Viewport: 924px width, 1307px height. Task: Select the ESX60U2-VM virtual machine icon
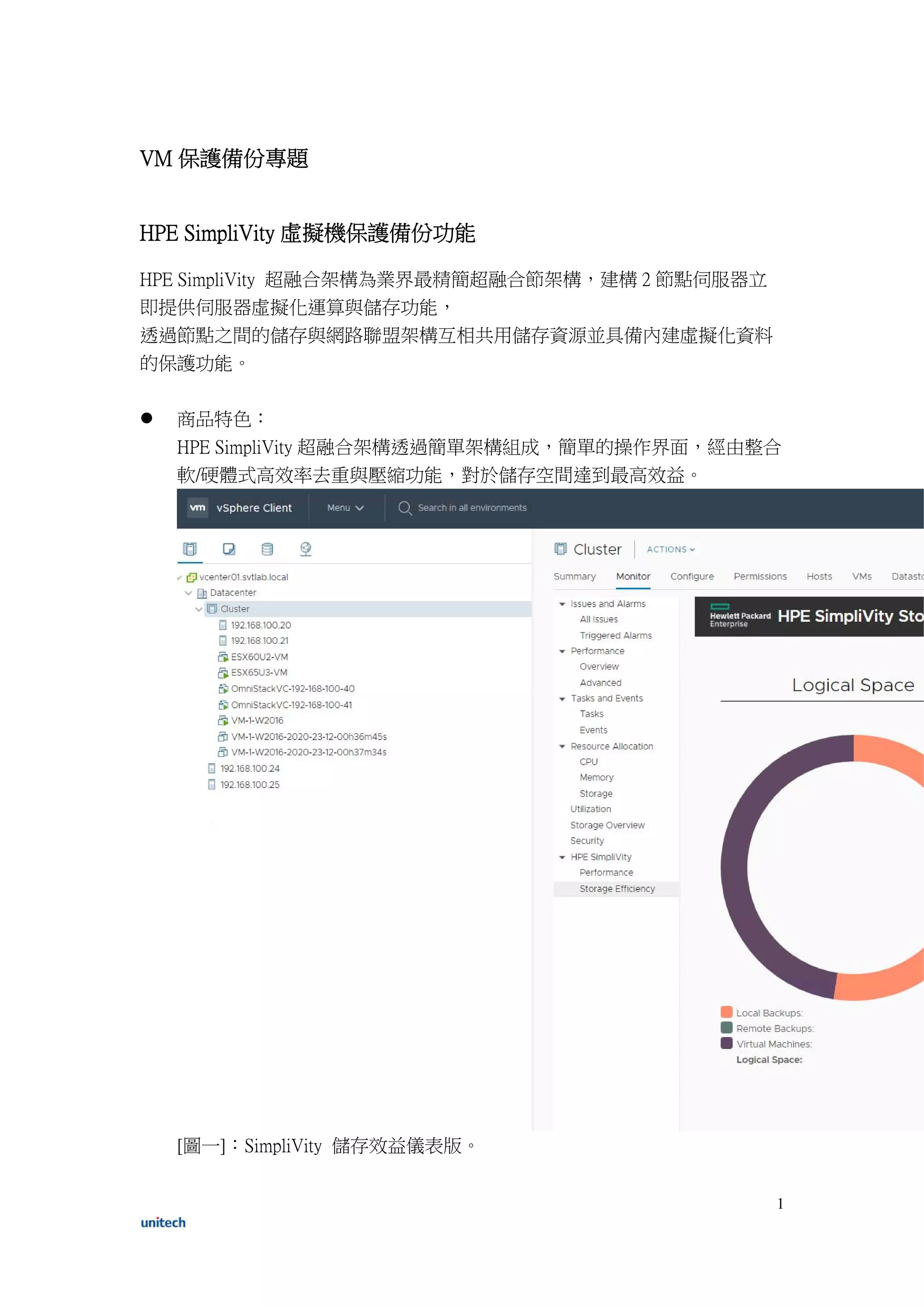pos(223,657)
